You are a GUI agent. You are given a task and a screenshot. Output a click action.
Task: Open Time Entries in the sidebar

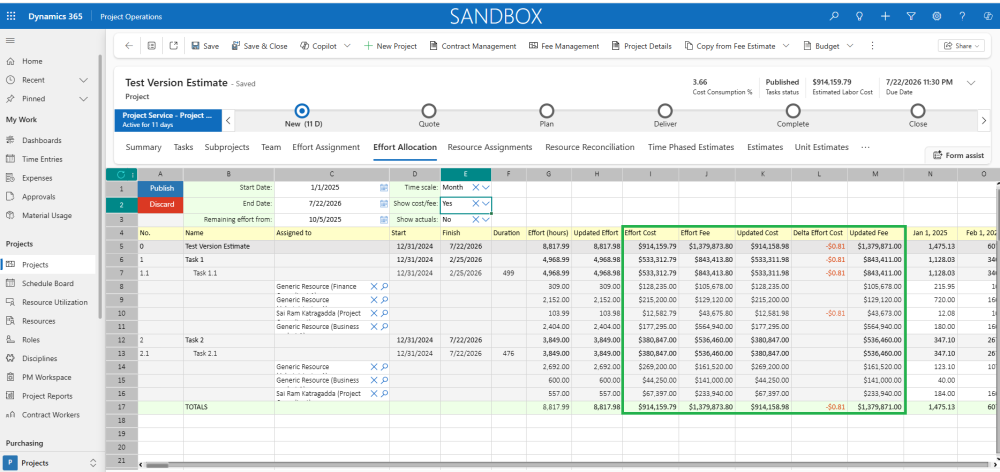[x=42, y=159]
